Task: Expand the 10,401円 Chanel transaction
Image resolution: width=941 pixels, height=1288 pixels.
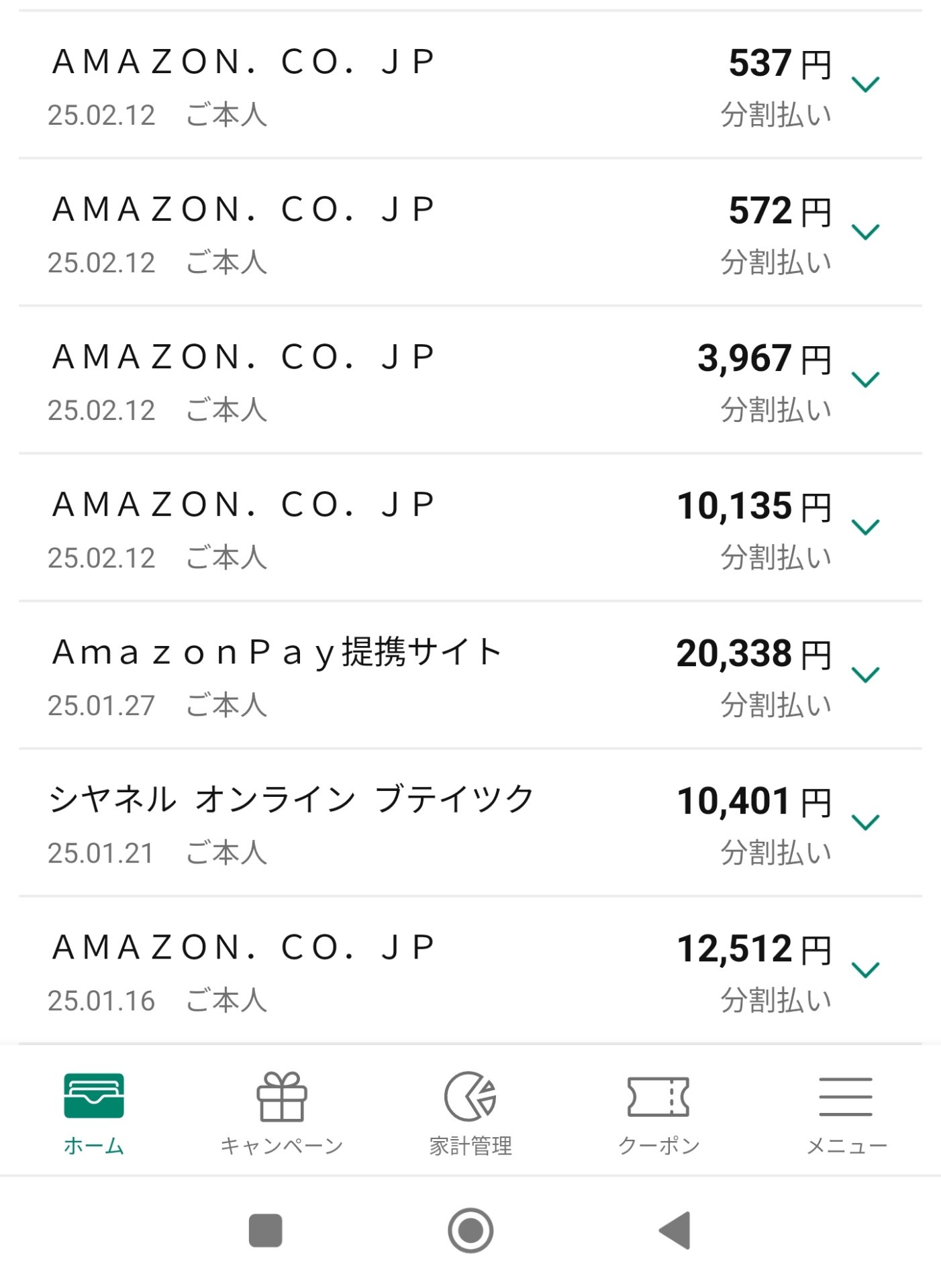Action: coord(865,822)
